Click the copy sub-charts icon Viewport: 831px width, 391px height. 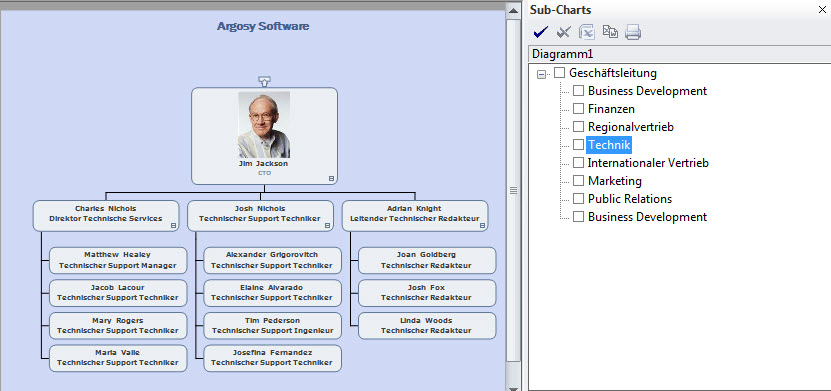pos(610,32)
